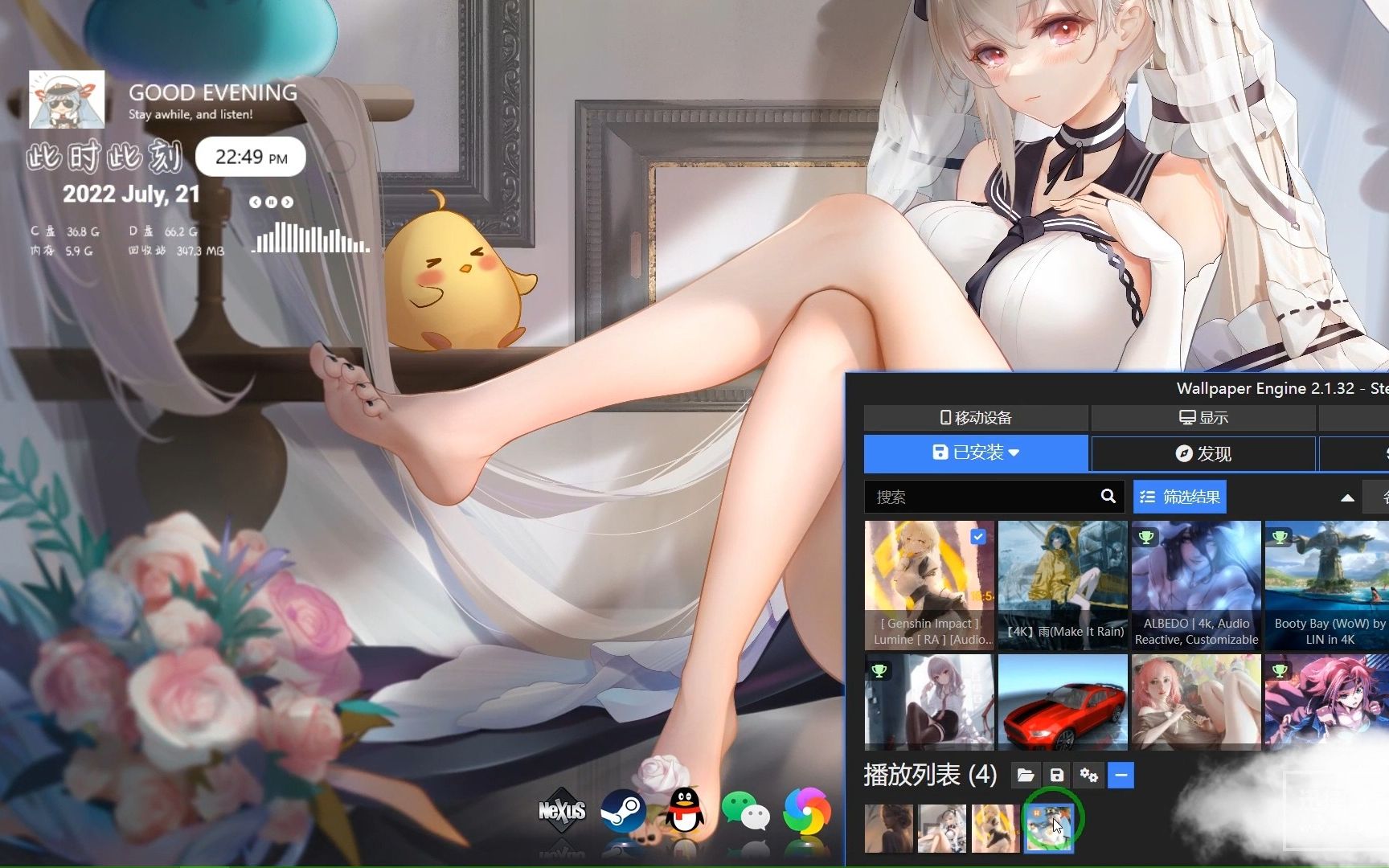This screenshot has width=1389, height=868.
Task: Skip to next track on desktop widget
Action: tap(288, 203)
